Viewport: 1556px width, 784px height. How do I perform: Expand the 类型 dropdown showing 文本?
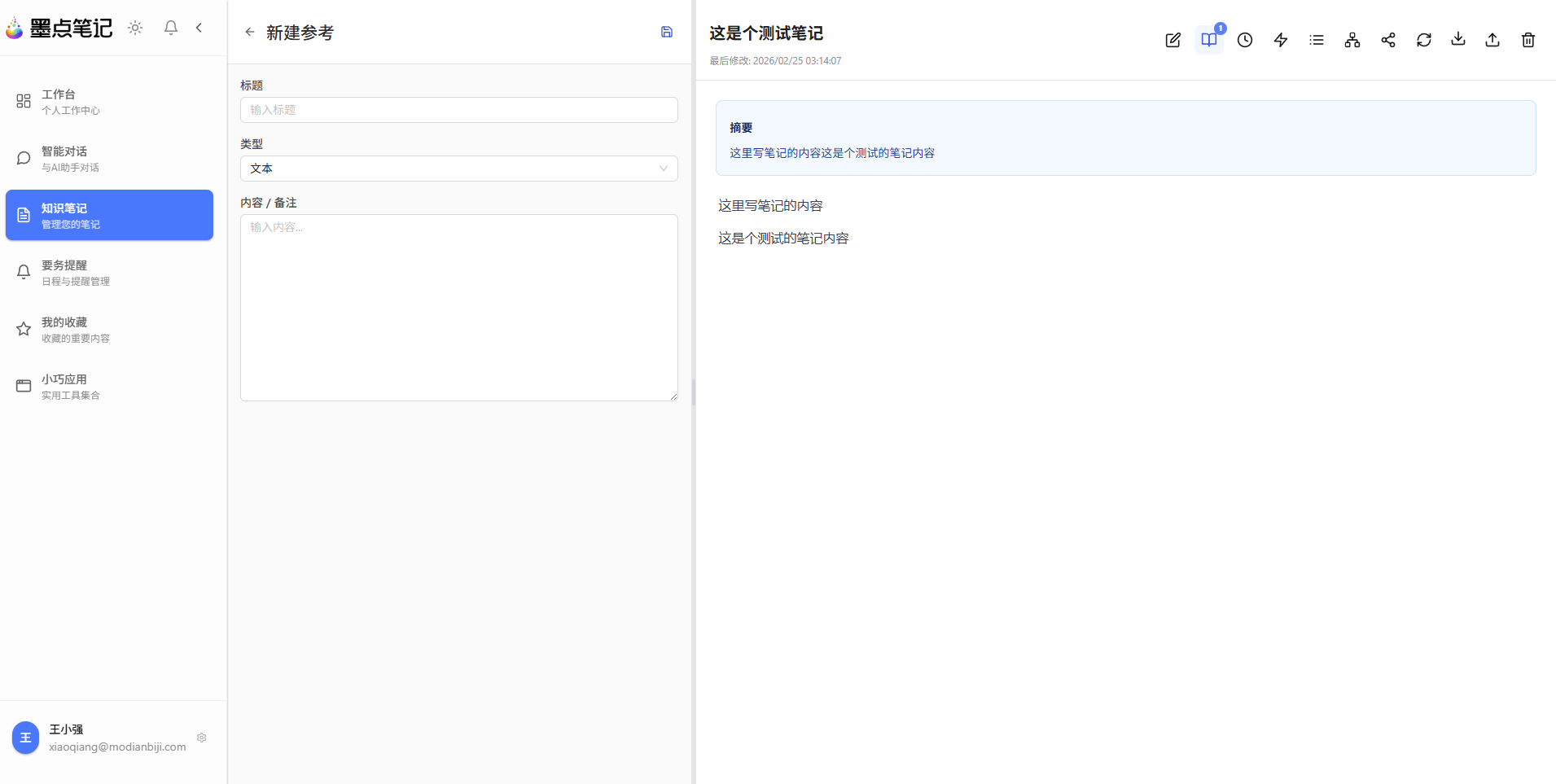coord(458,169)
